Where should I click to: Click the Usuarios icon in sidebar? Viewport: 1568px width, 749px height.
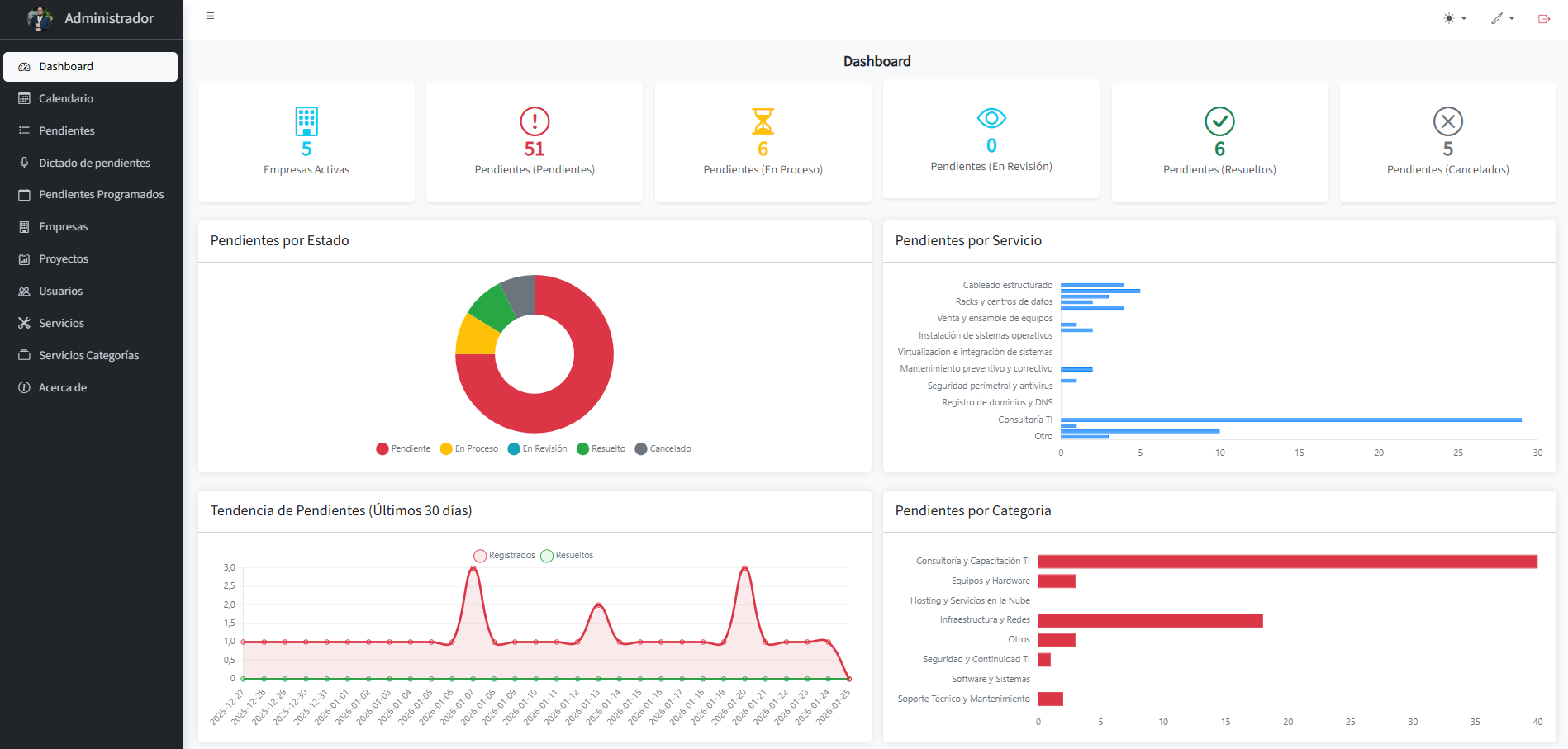[x=24, y=291]
